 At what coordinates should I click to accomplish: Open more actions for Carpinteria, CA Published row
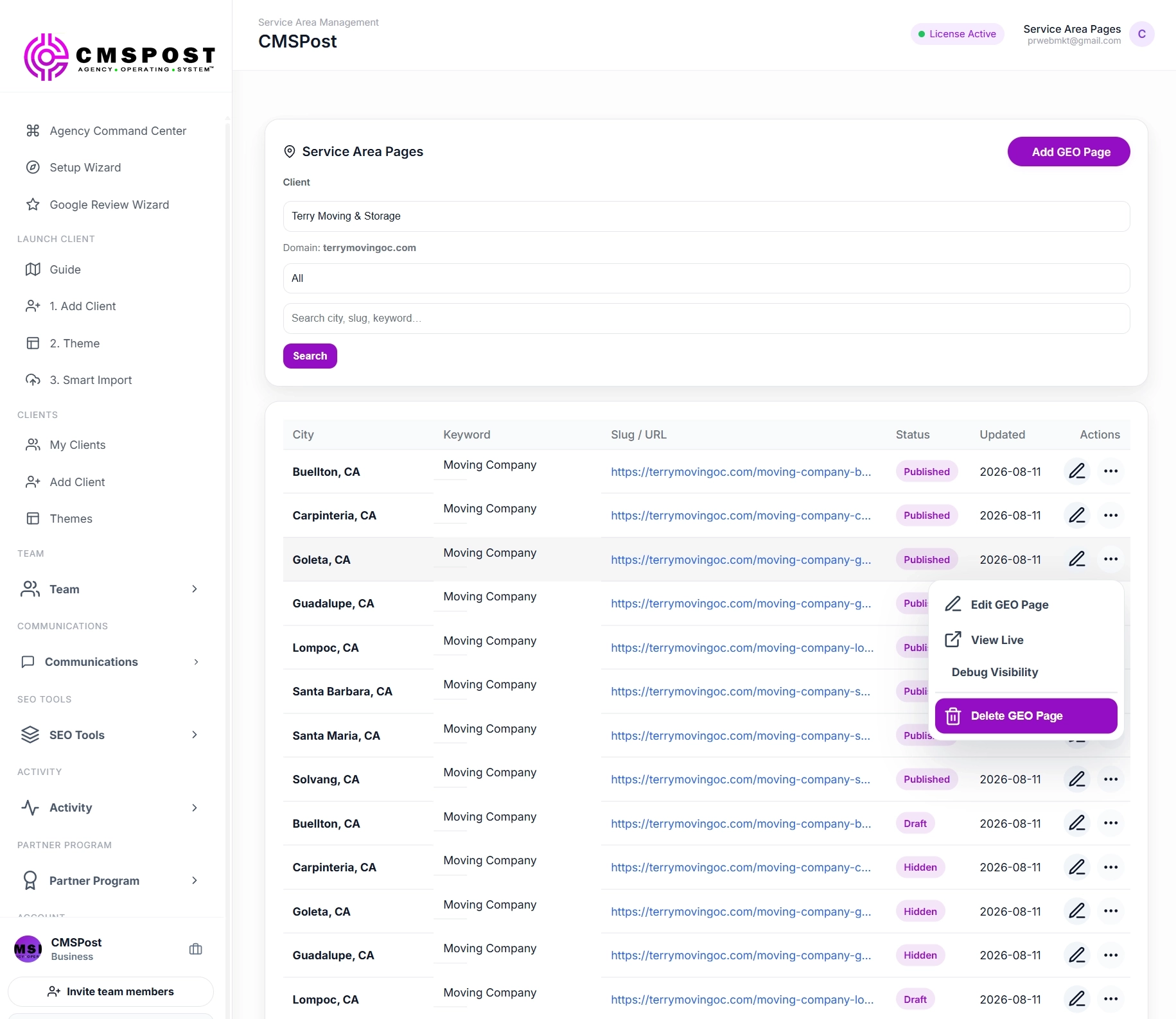pos(1111,516)
